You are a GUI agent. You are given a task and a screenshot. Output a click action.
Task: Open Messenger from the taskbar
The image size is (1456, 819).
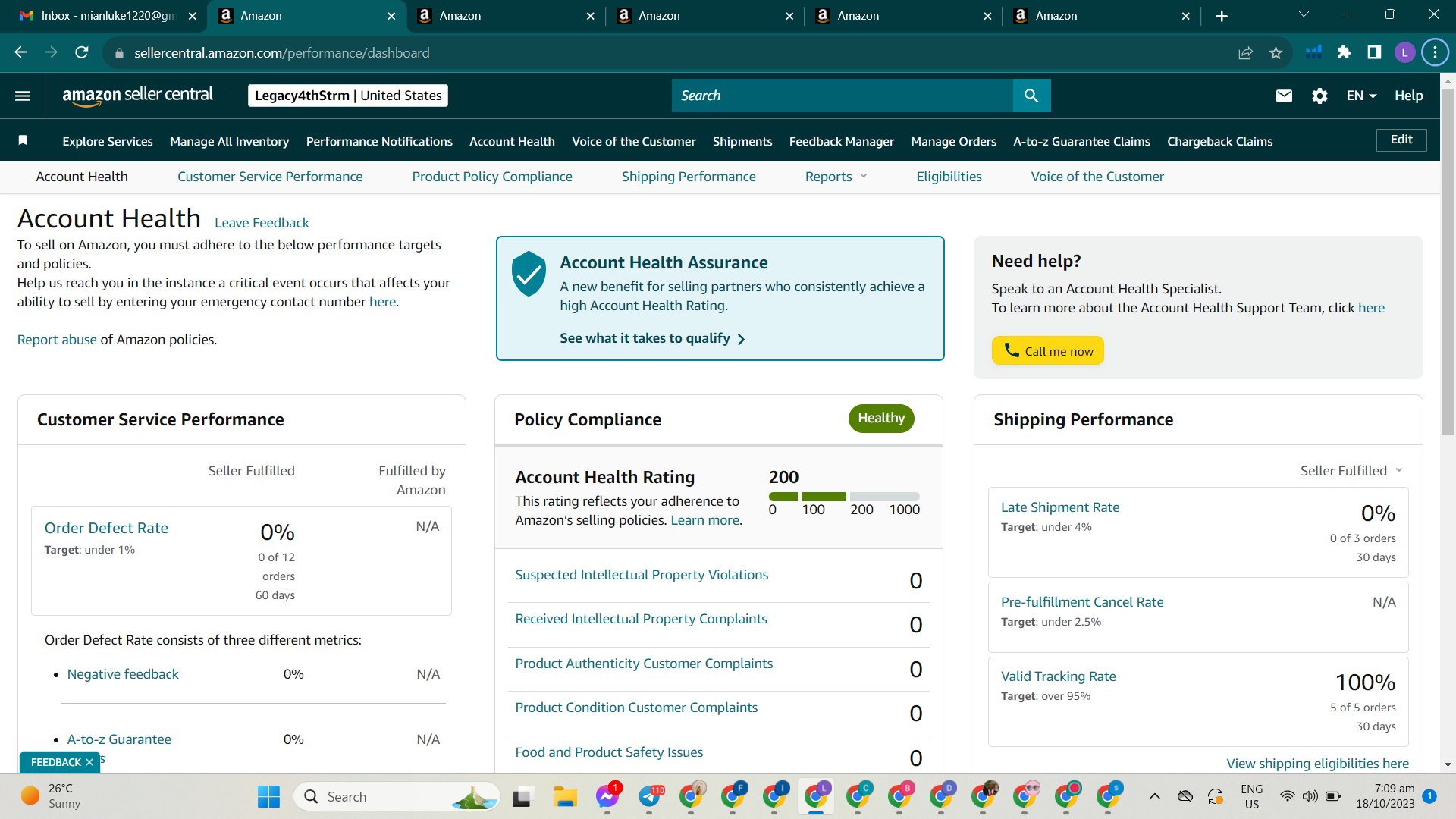[x=607, y=796]
